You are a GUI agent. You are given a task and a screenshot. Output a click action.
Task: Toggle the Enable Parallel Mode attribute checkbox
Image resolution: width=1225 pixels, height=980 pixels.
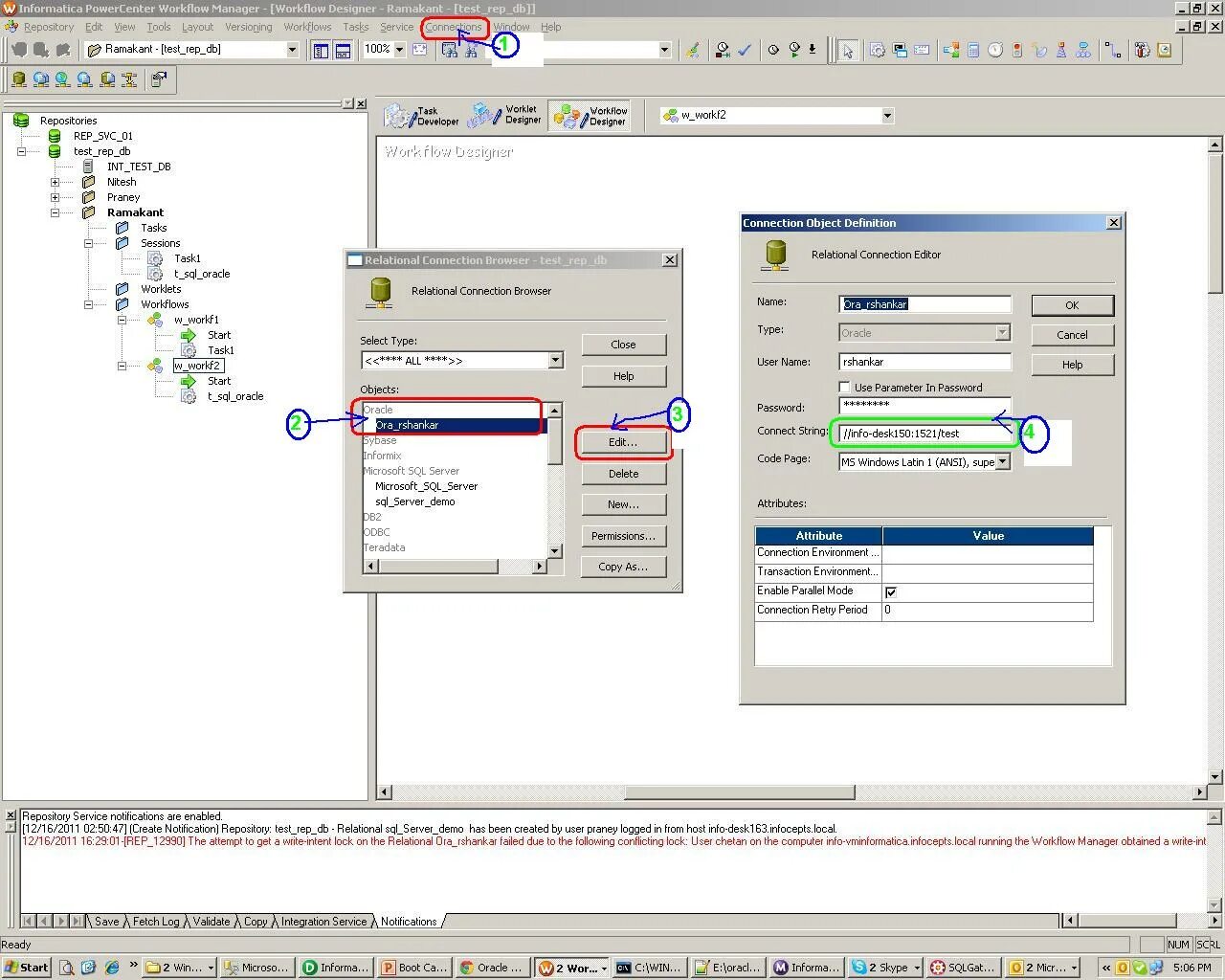tap(891, 591)
